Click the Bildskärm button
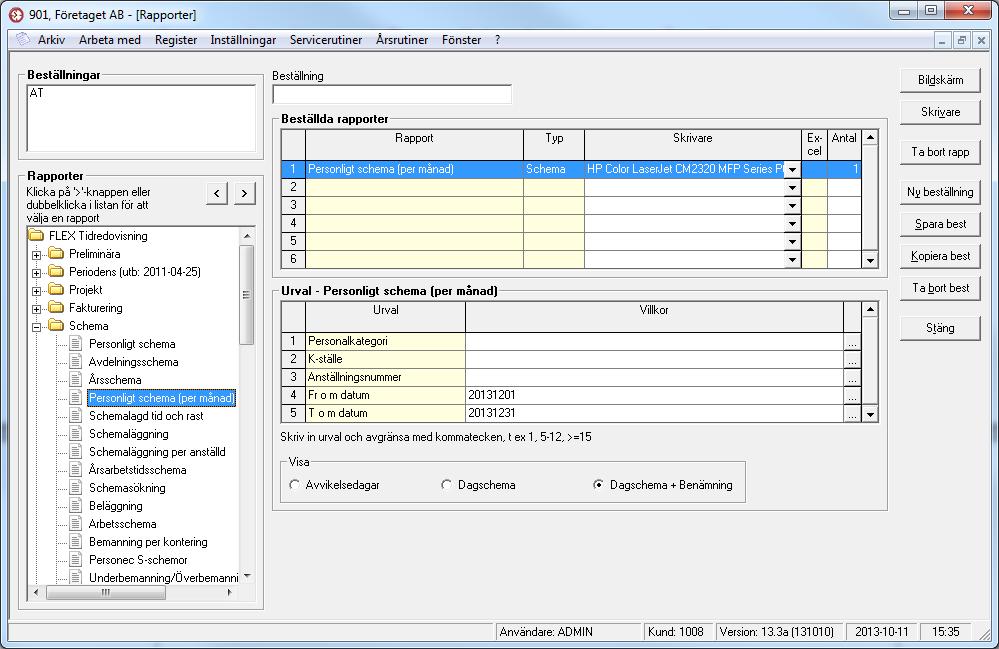This screenshot has height=649, width=999. [940, 80]
